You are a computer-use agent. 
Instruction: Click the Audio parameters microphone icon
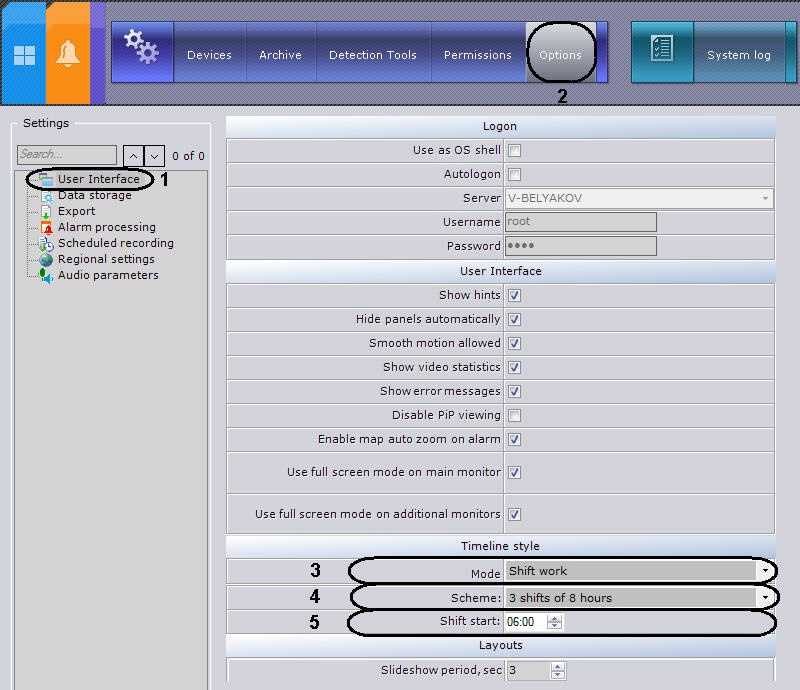pos(46,276)
